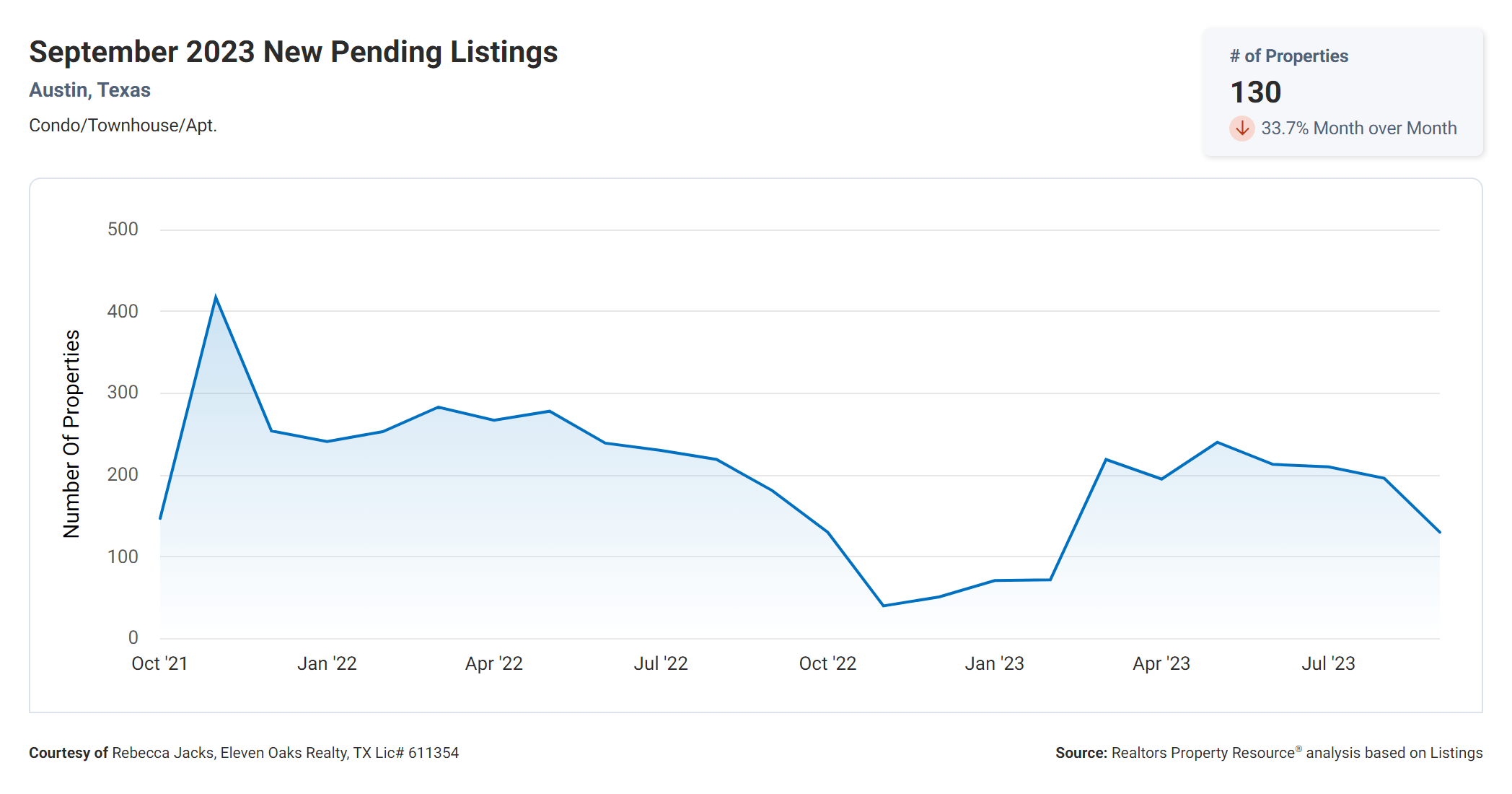Screen dimensions: 1512x794
Task: Click the 'Number Of Properties' y-axis title
Action: coord(71,434)
